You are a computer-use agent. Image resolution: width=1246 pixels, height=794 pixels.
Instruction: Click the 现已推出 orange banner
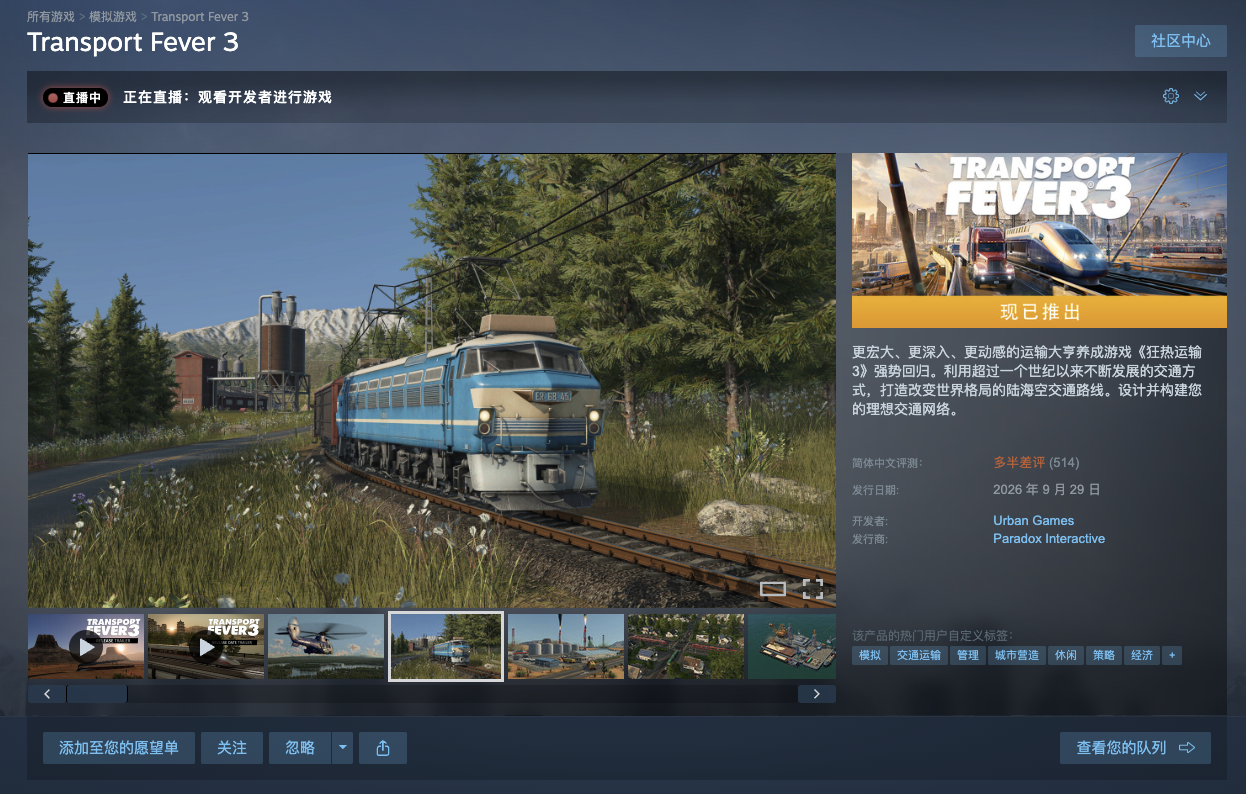pyautogui.click(x=1039, y=313)
